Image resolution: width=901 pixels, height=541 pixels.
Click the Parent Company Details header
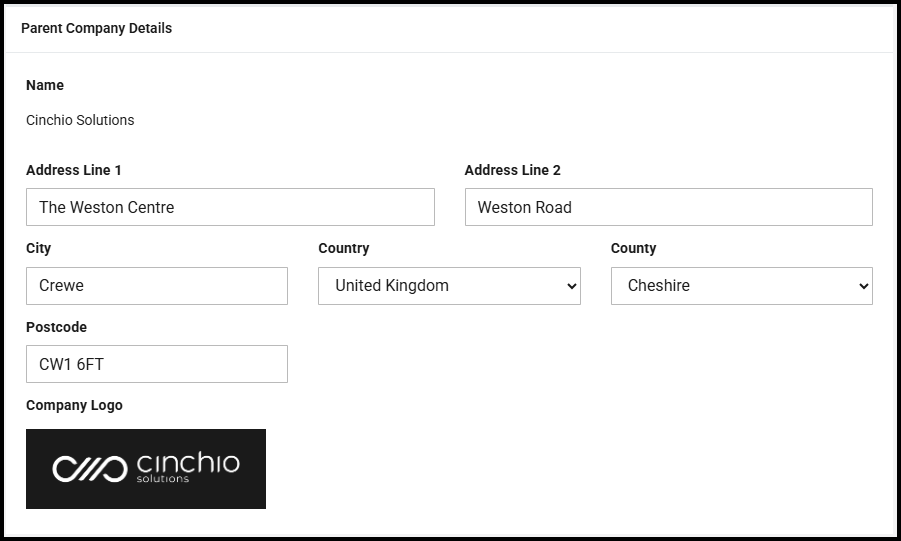point(96,28)
